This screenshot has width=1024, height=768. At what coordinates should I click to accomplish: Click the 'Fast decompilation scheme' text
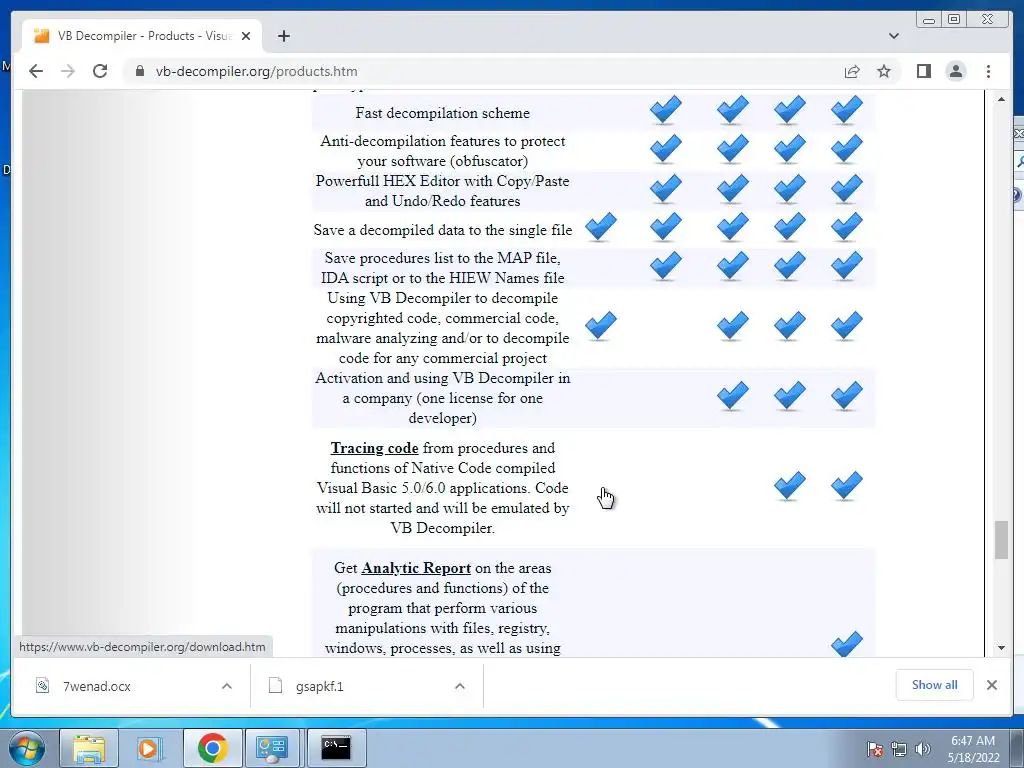[442, 113]
